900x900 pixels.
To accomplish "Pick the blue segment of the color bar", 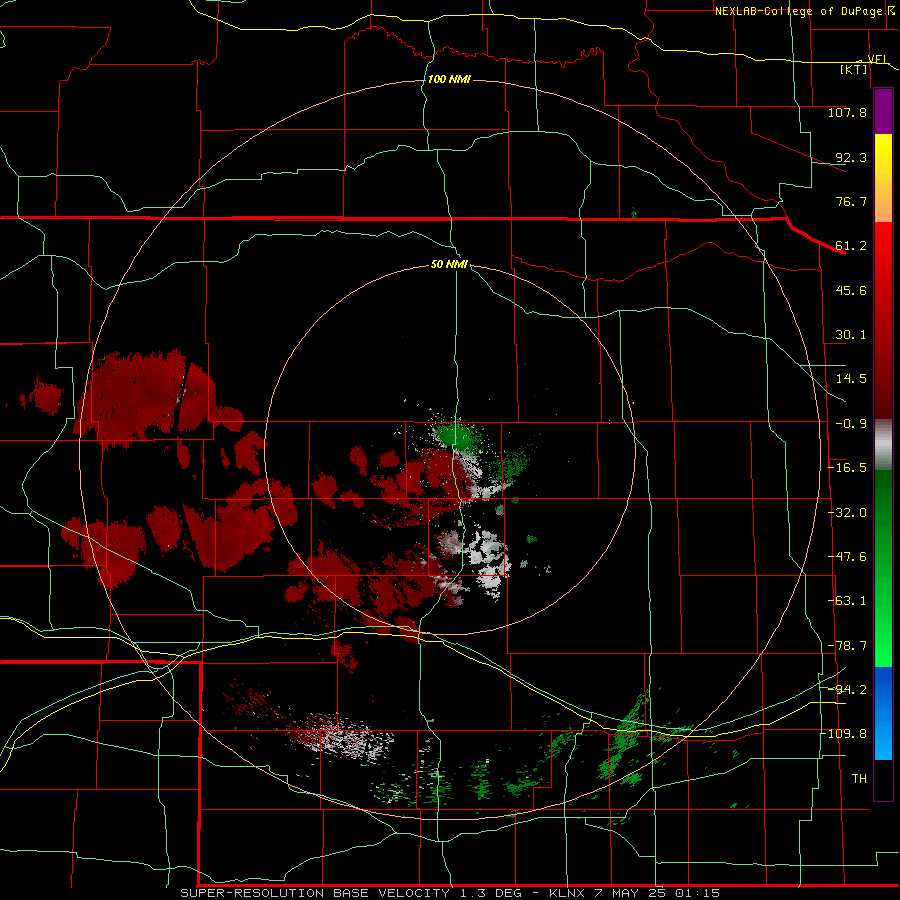I will pos(883,713).
